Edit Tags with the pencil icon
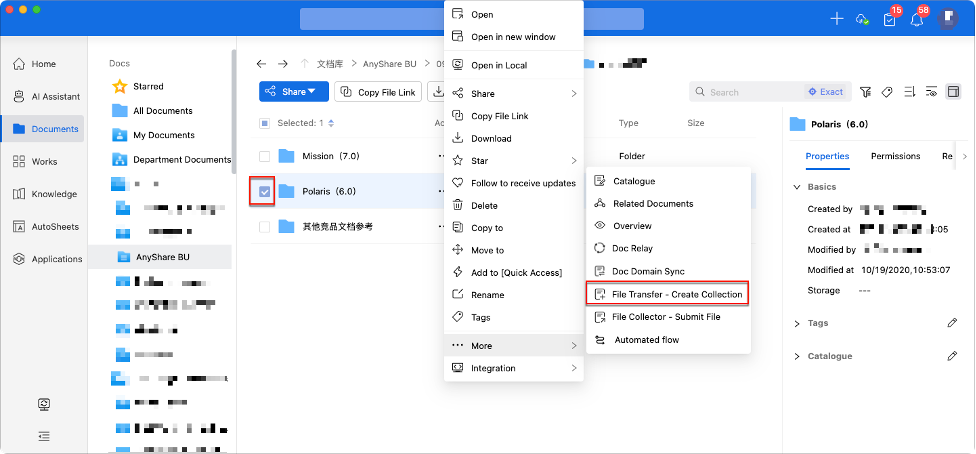The width and height of the screenshot is (976, 454). pyautogui.click(x=952, y=324)
